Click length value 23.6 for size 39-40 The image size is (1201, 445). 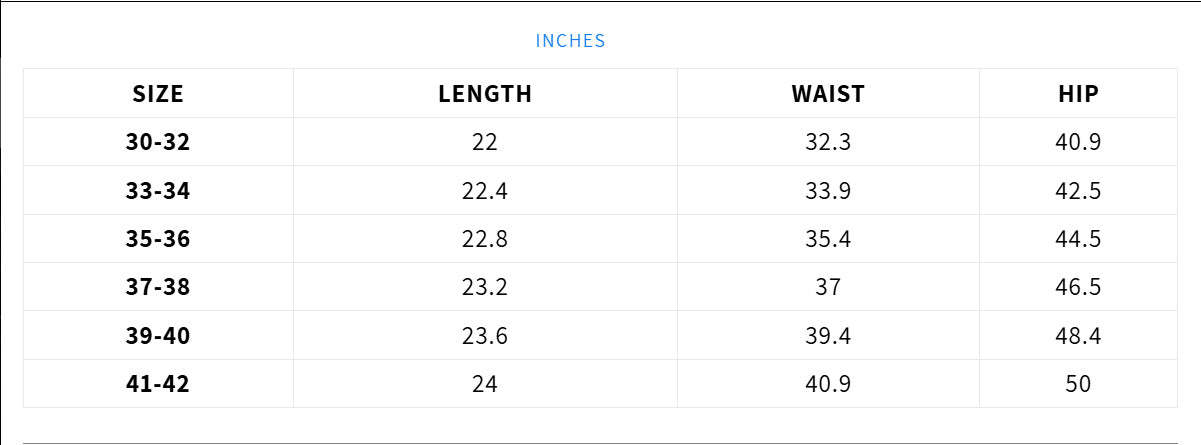(485, 336)
